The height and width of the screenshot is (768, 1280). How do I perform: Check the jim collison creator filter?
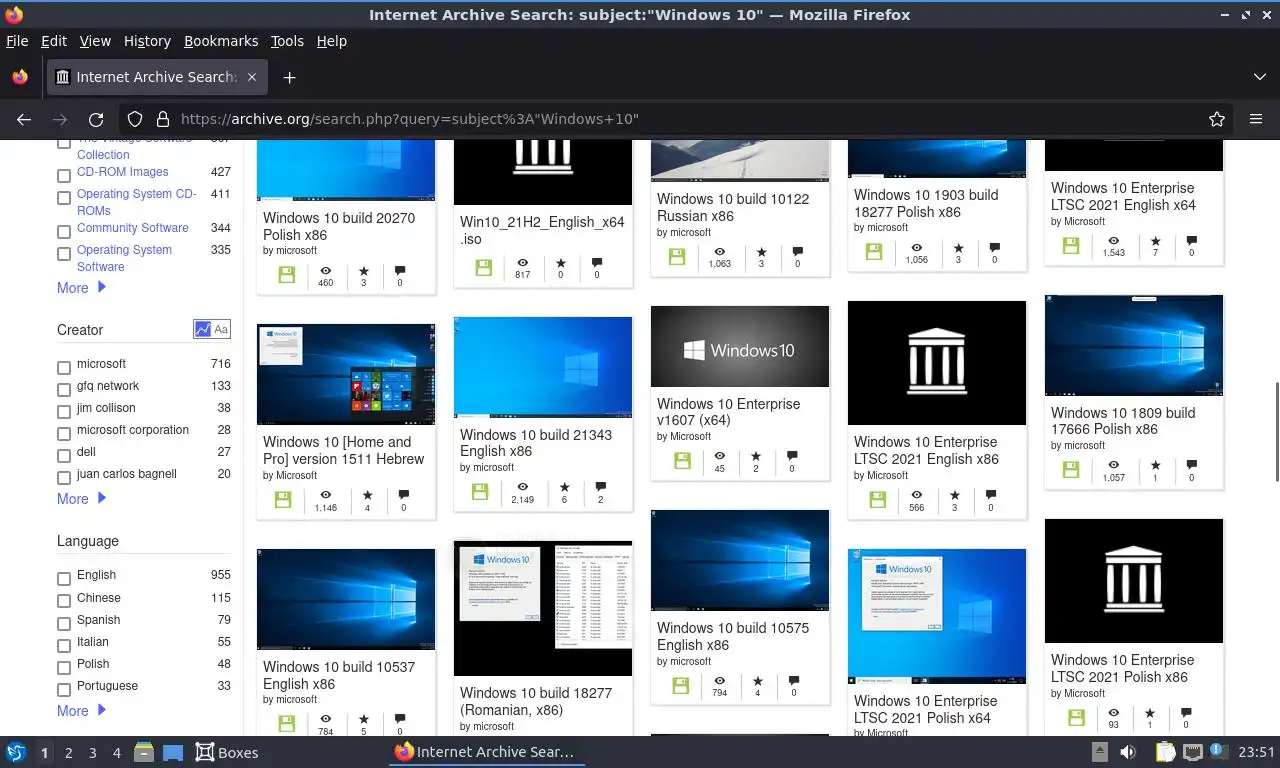pyautogui.click(x=64, y=412)
